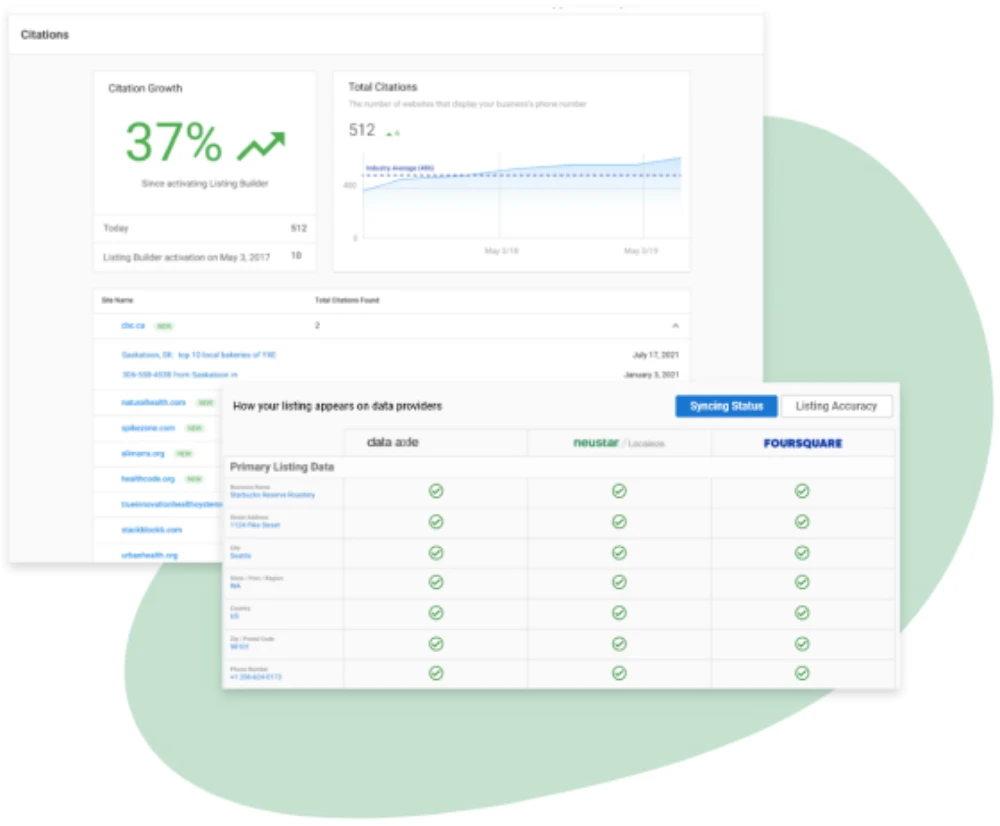1000x826 pixels.
Task: Open the spikezone.com site link
Action: [x=148, y=428]
